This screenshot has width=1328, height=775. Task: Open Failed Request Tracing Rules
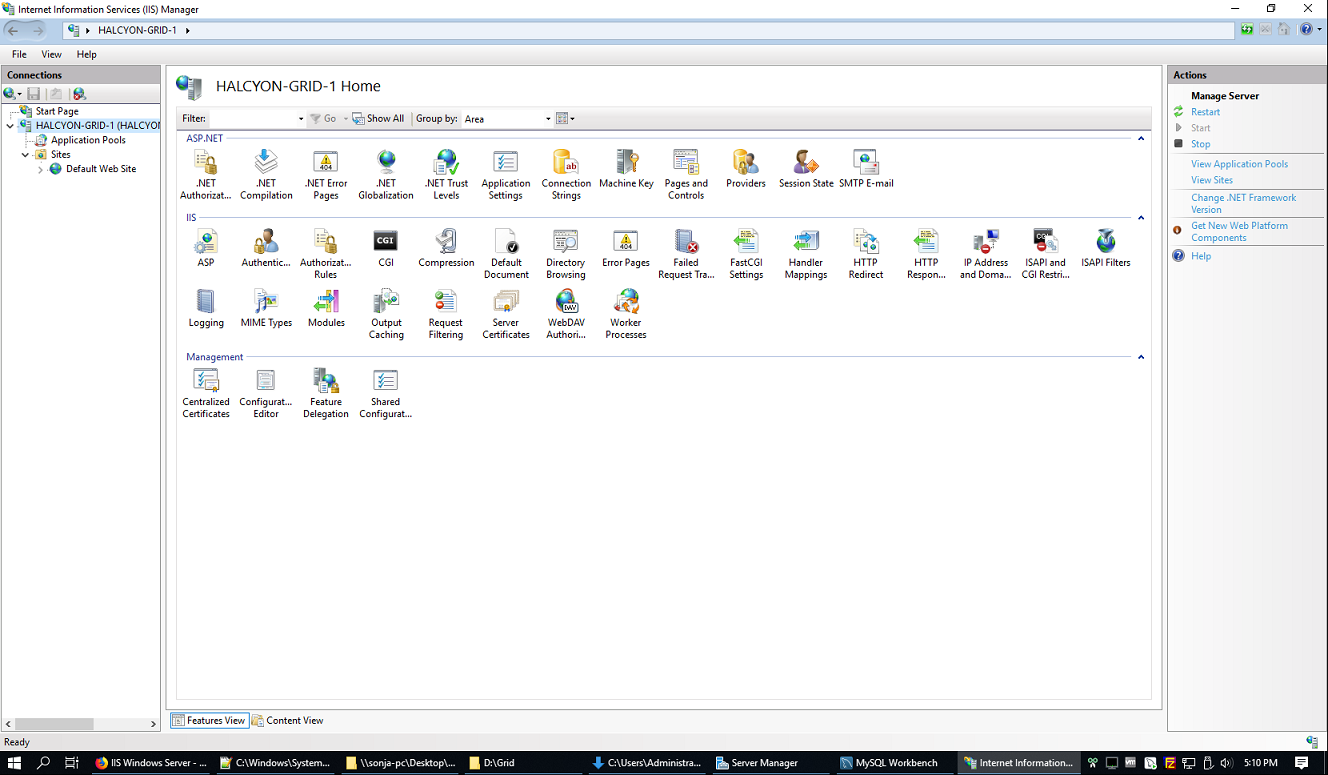click(686, 254)
